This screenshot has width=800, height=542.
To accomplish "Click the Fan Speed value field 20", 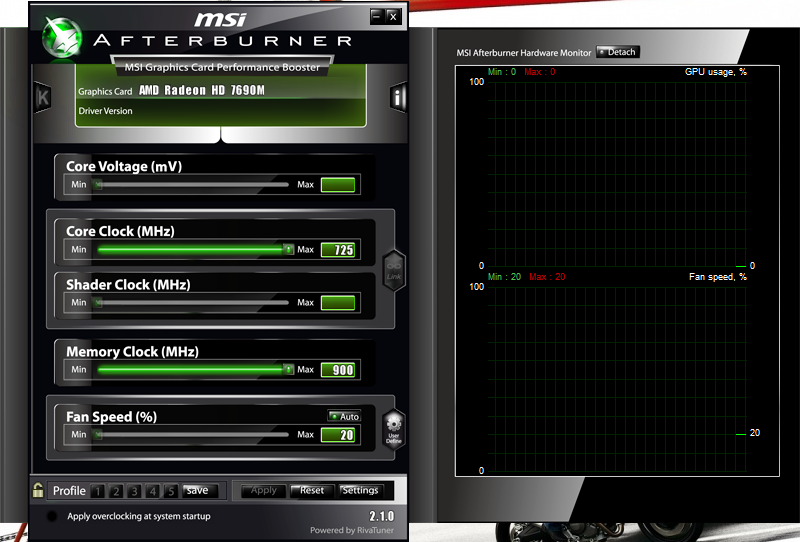I will (338, 435).
